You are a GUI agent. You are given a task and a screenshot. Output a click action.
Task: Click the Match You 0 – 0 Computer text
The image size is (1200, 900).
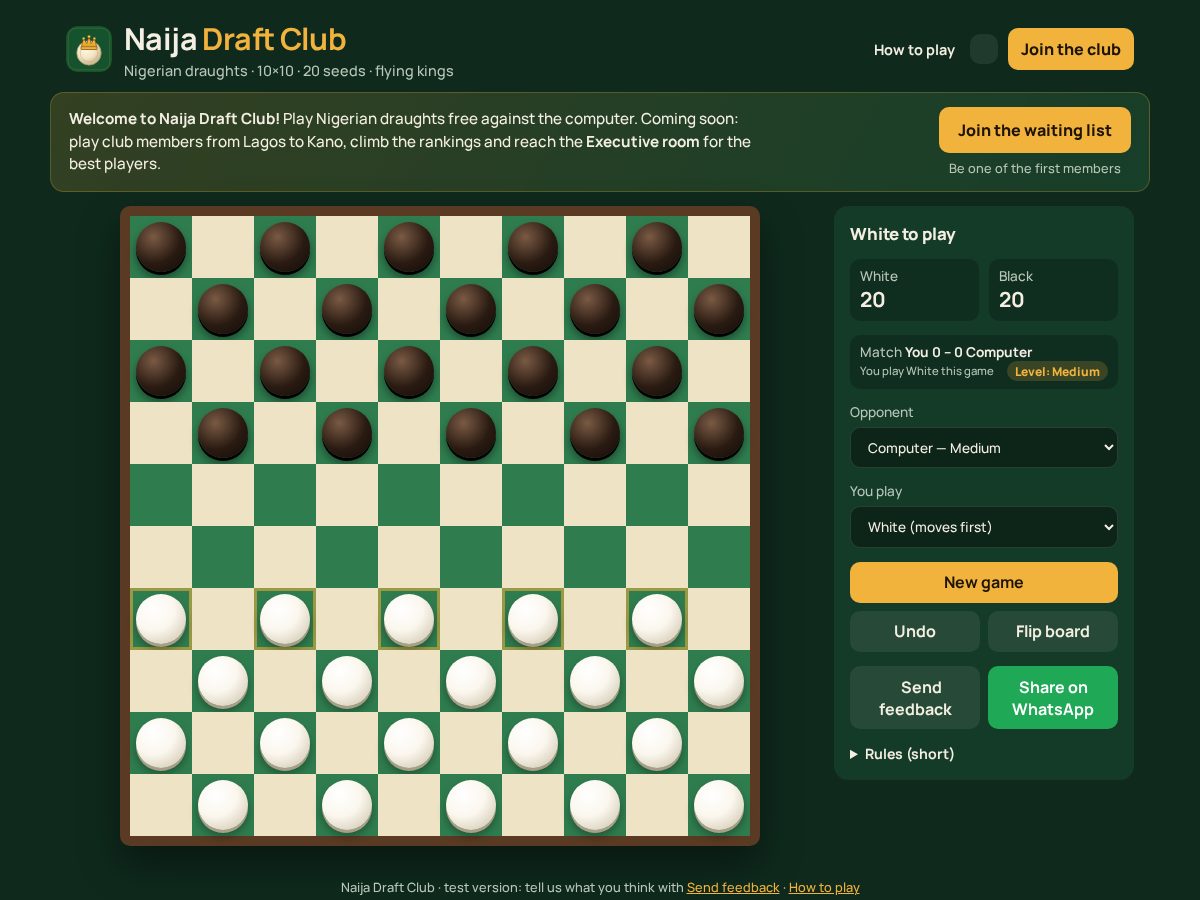pyautogui.click(x=946, y=352)
